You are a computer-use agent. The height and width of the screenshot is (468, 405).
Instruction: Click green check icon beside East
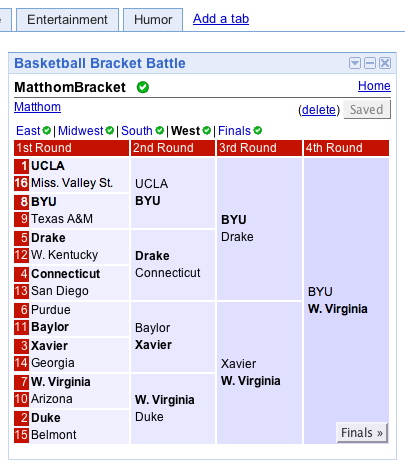click(47, 130)
